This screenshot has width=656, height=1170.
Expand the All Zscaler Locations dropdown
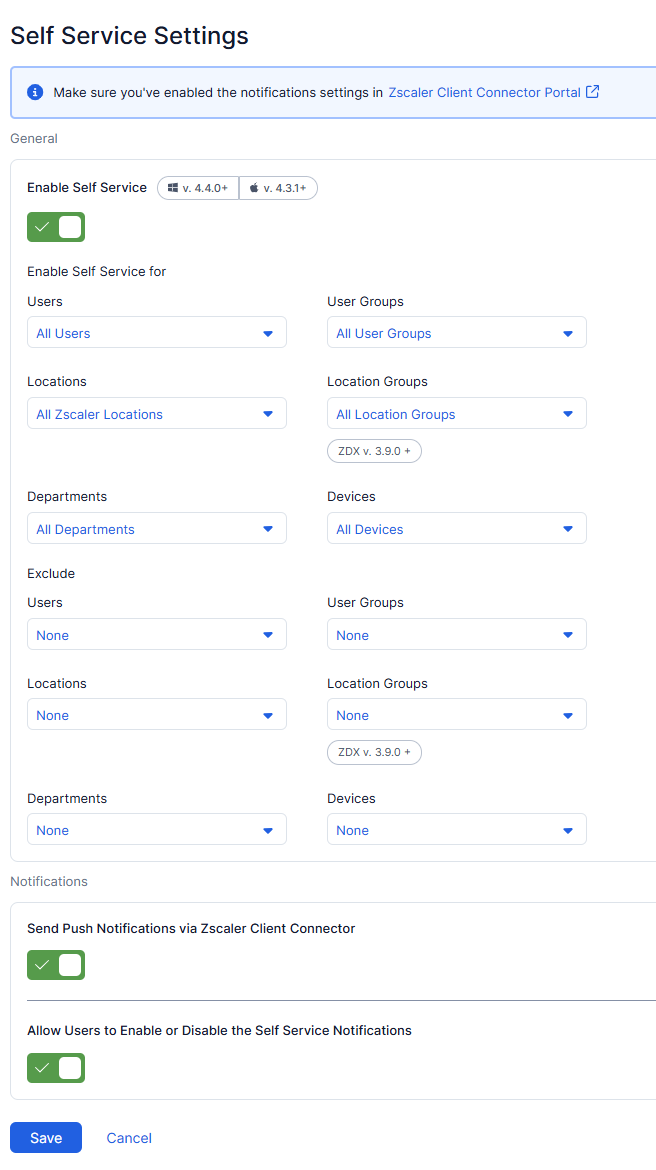point(157,413)
